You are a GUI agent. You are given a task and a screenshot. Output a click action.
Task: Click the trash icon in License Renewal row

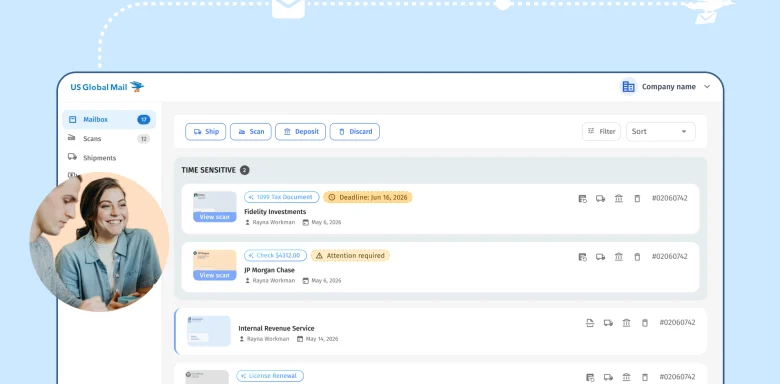[x=645, y=377]
